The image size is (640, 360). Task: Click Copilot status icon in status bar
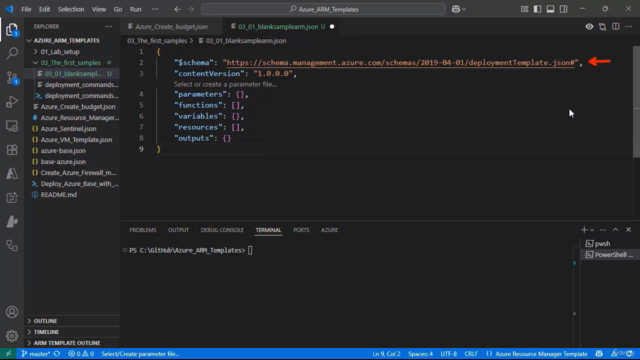click(599, 354)
